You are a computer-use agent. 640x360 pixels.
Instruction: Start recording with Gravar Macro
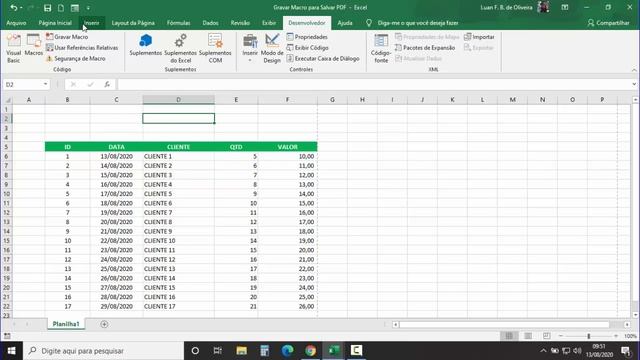pyautogui.click(x=67, y=37)
